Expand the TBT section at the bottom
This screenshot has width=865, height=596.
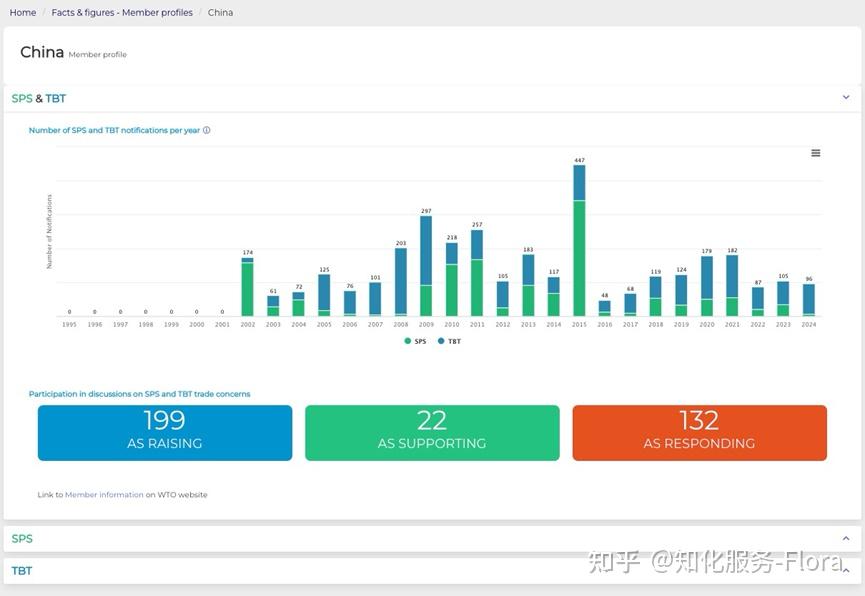[845, 570]
